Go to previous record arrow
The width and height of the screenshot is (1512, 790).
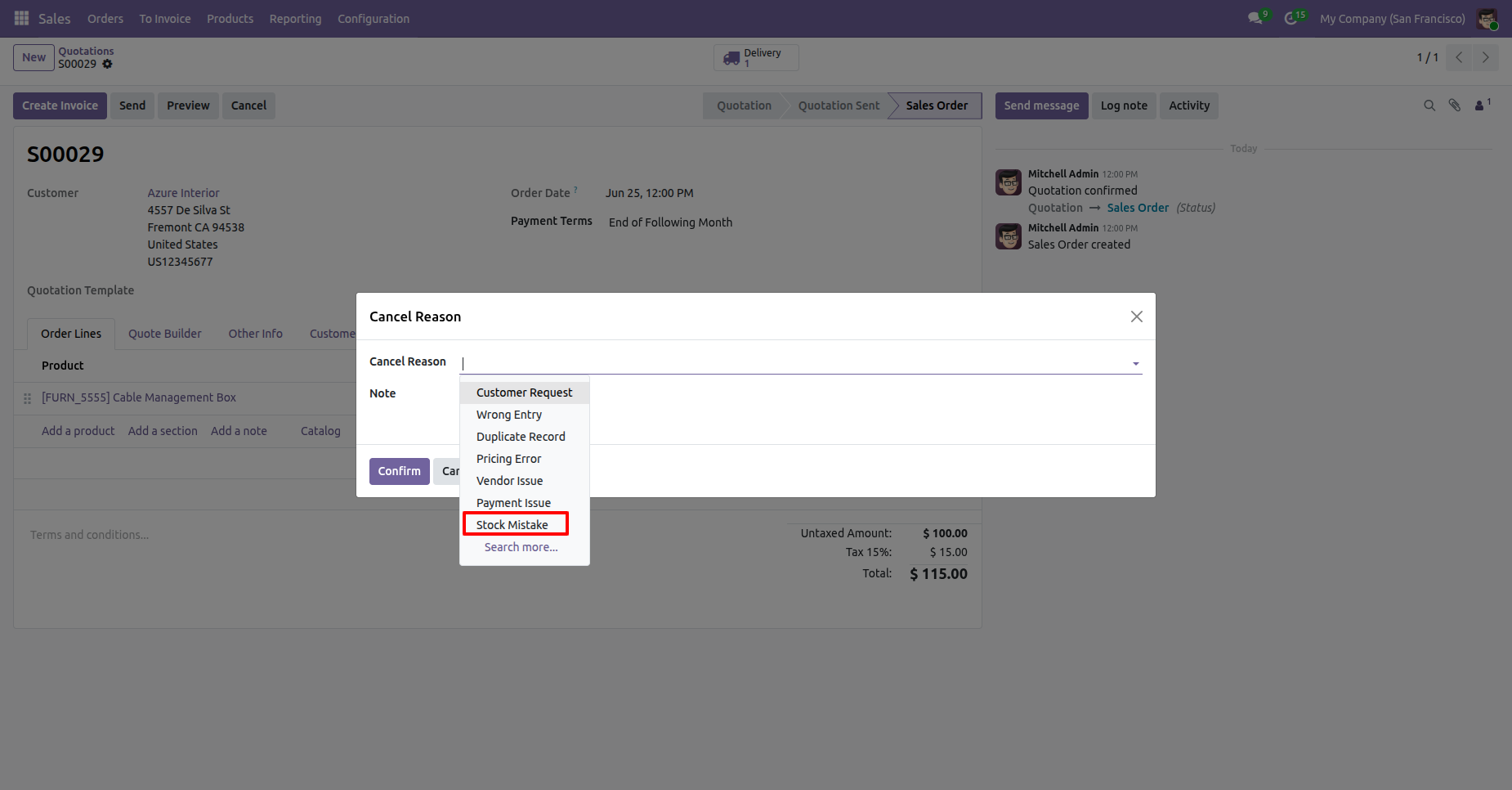pyautogui.click(x=1459, y=57)
